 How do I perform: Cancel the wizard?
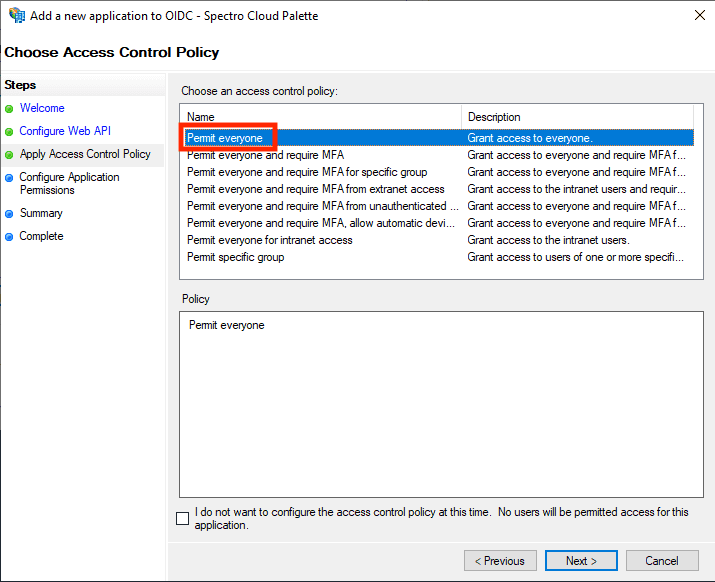(662, 561)
